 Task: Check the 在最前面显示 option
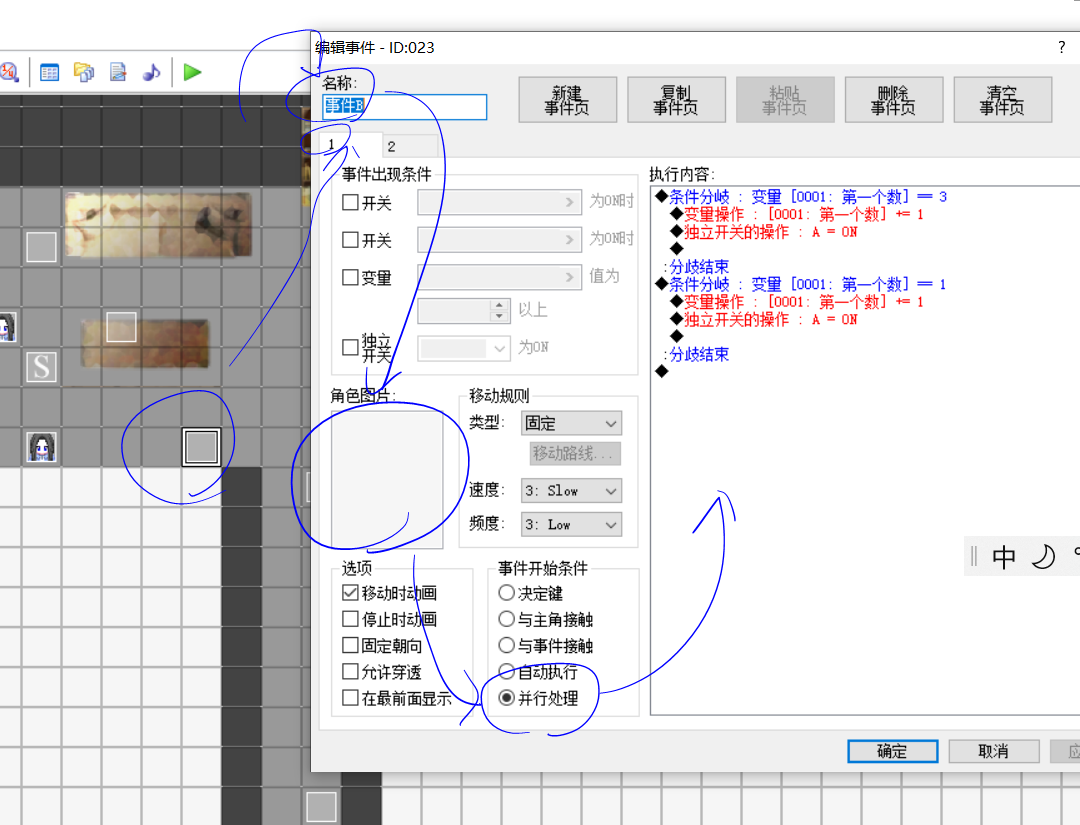click(x=350, y=698)
